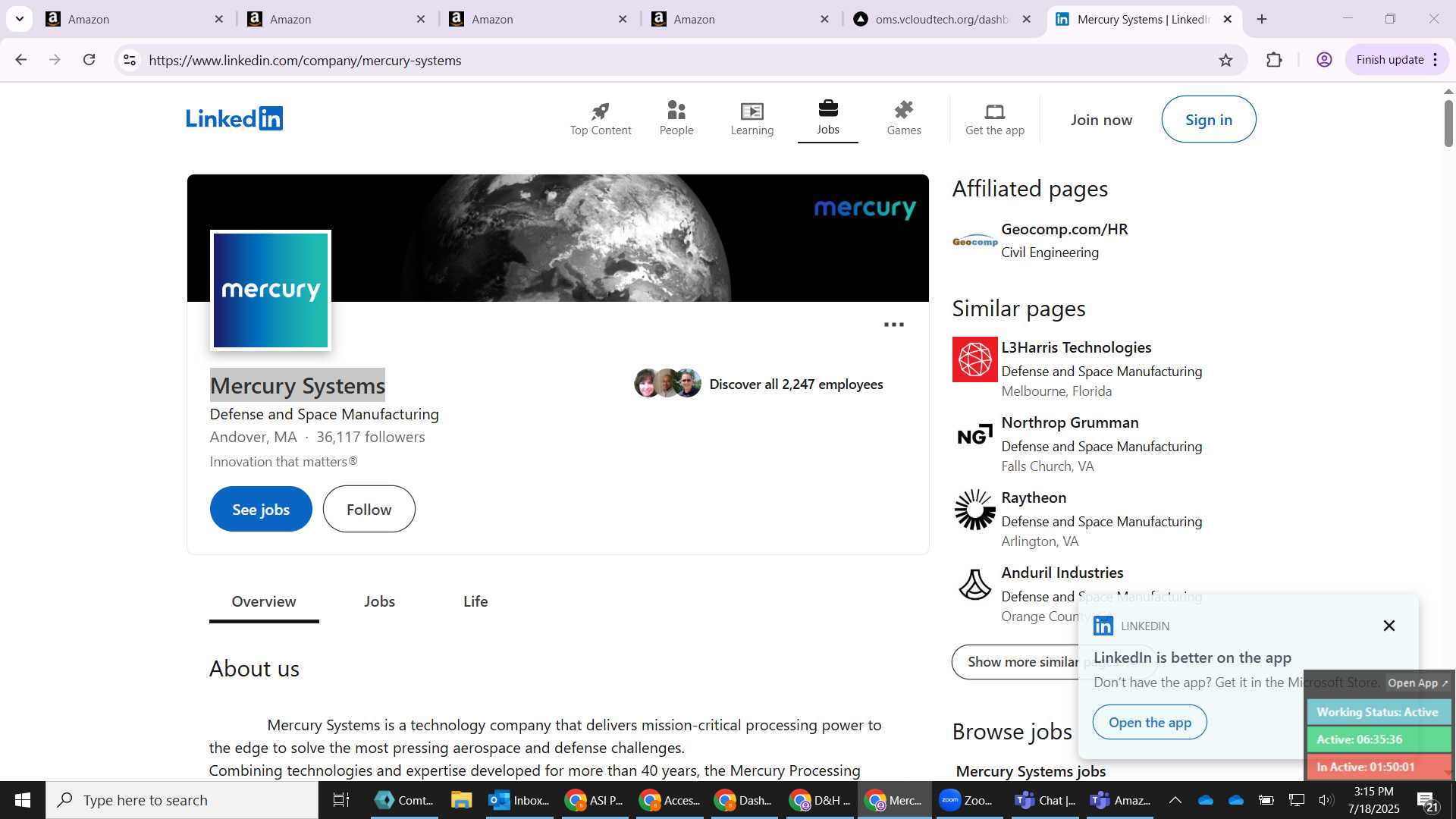1456x819 pixels.
Task: Open Geocomp.com/HR affiliated page
Action: pyautogui.click(x=1065, y=229)
